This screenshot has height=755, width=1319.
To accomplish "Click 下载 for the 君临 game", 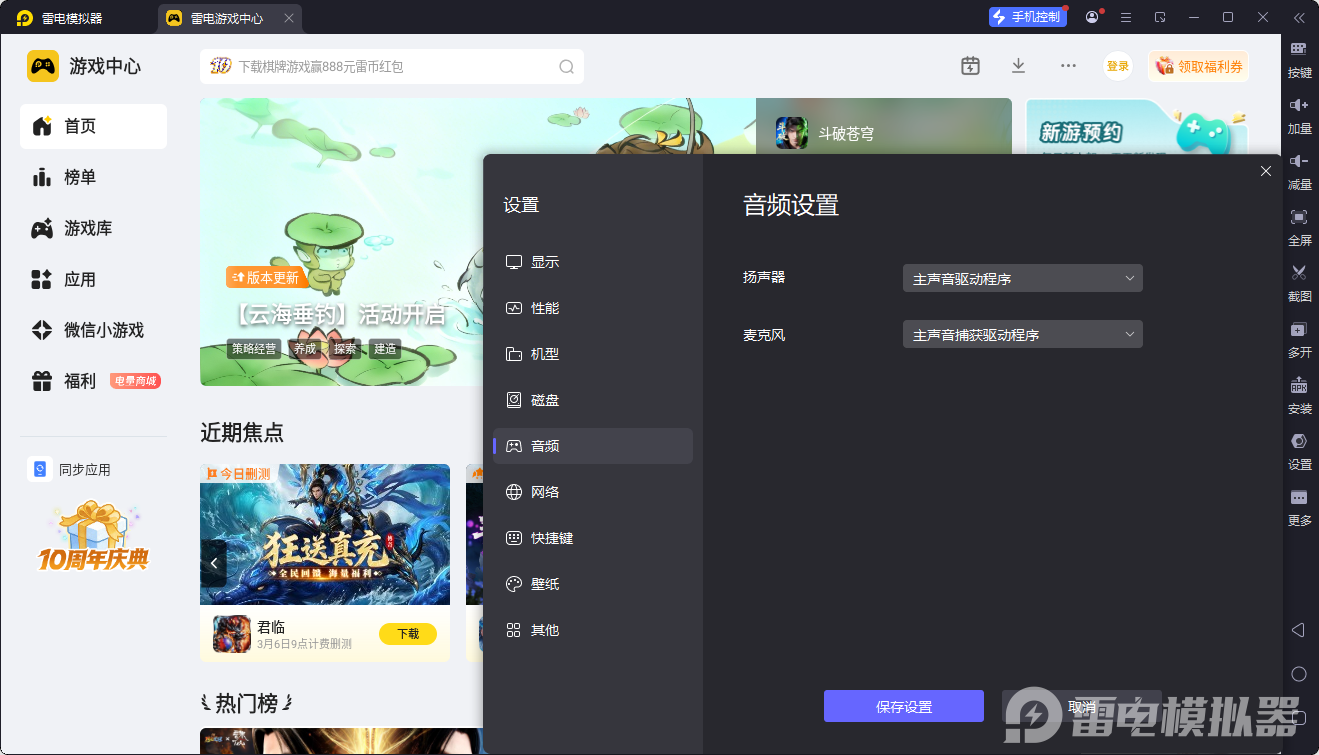I will pos(408,634).
